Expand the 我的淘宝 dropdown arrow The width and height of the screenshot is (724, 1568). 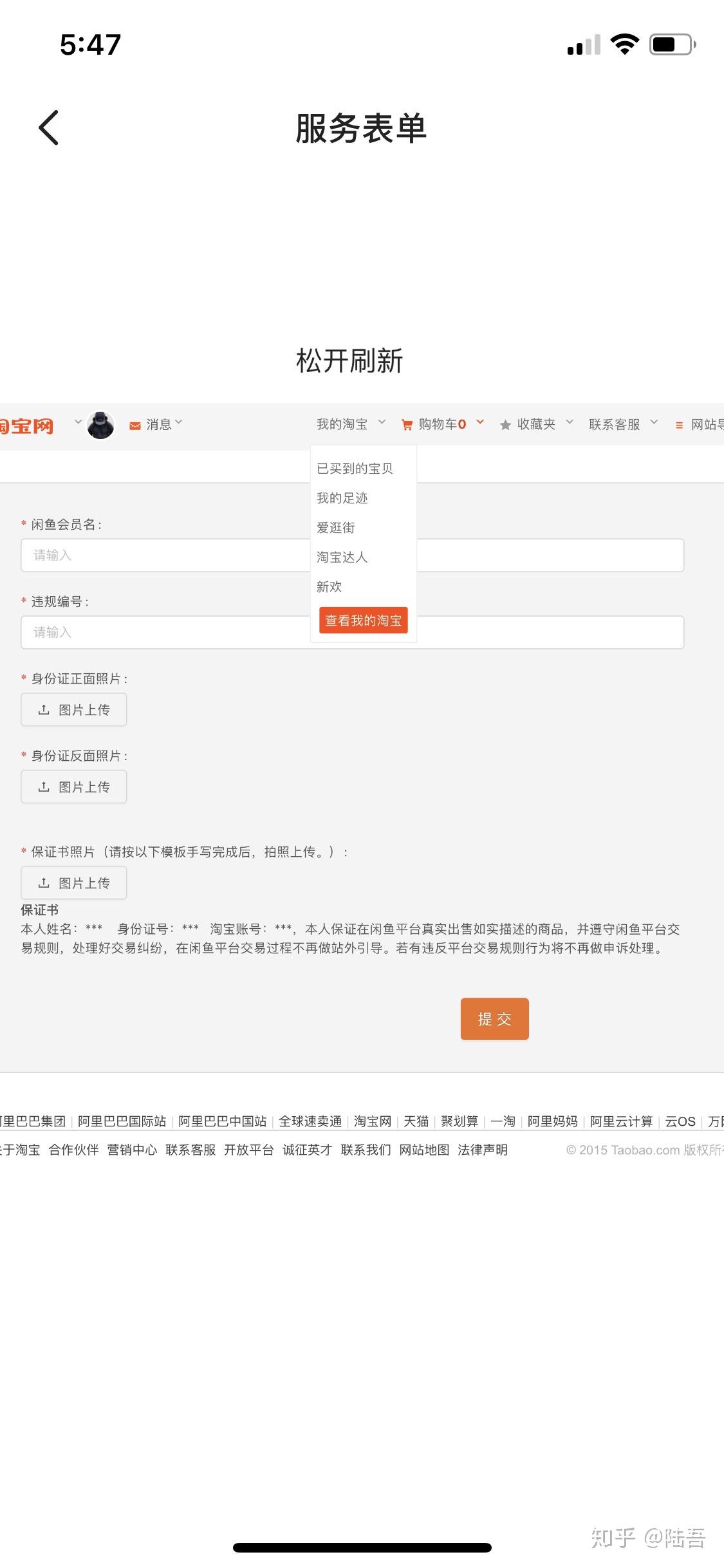382,422
